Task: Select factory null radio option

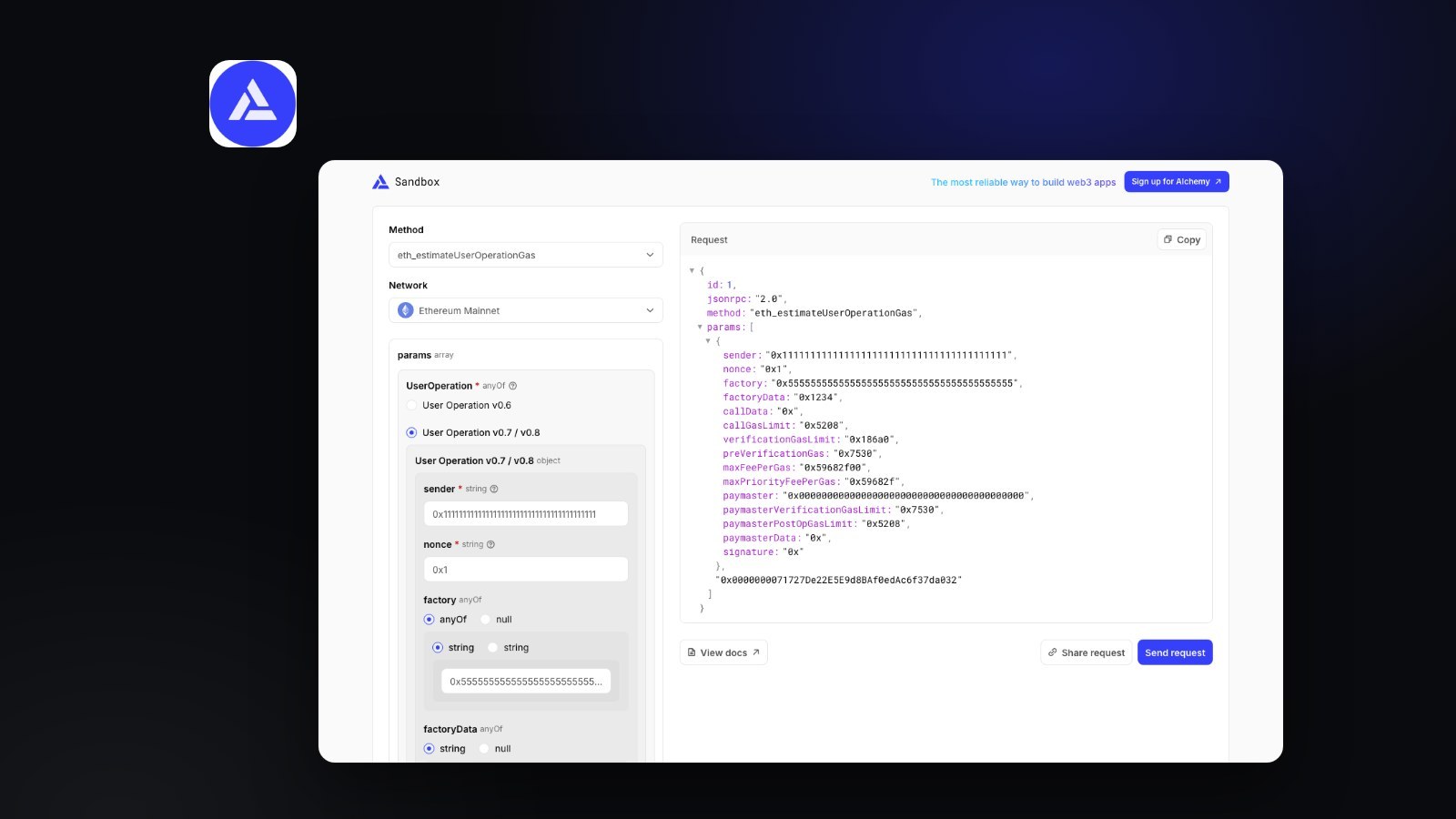Action: 485,619
